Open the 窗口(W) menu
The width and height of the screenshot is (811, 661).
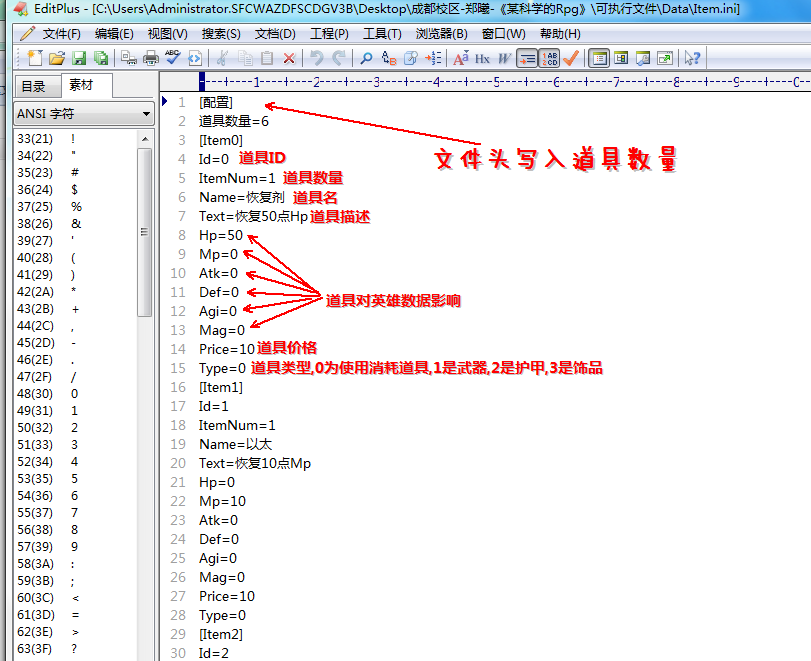click(503, 34)
